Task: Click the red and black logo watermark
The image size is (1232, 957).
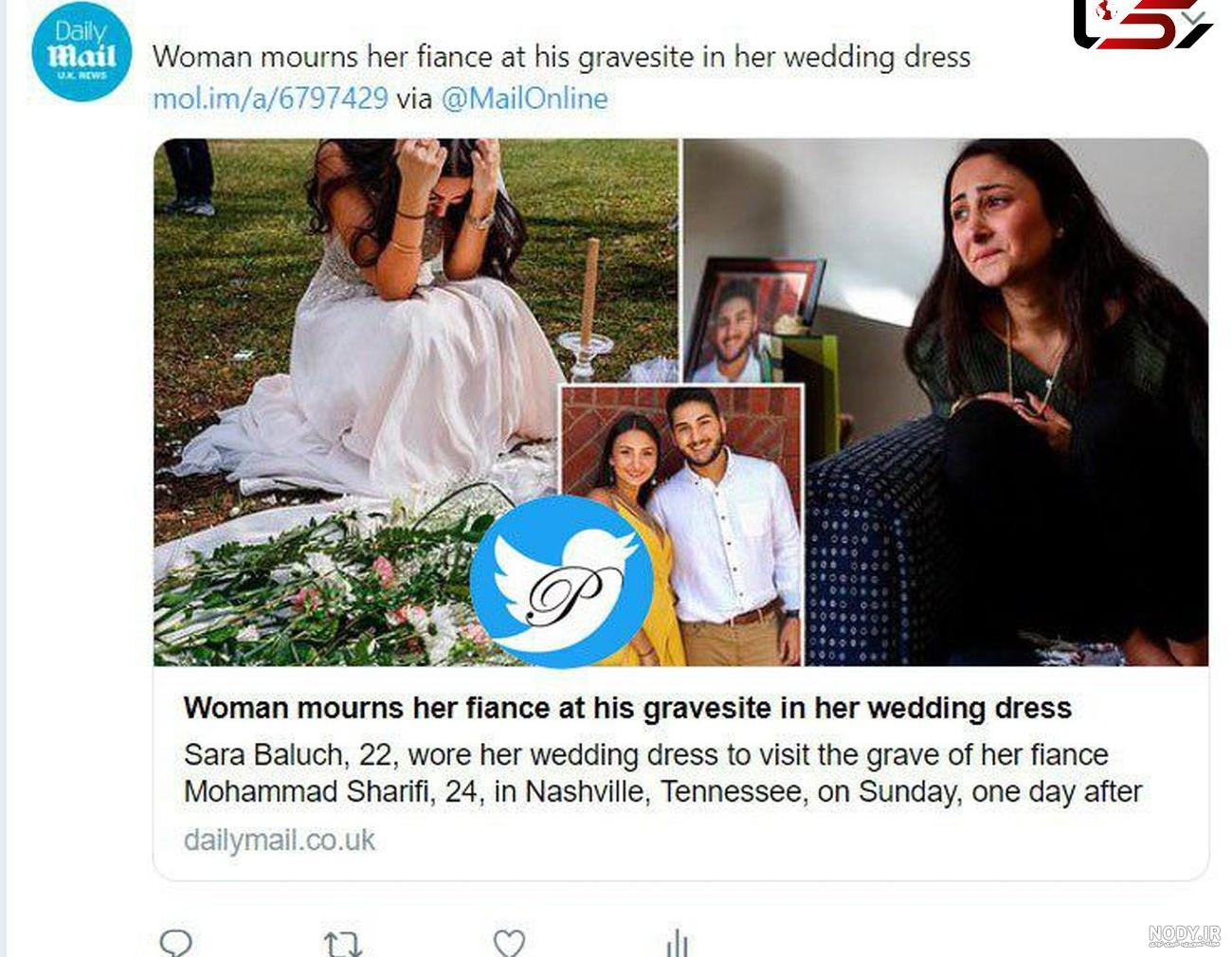Action: pos(1140,24)
